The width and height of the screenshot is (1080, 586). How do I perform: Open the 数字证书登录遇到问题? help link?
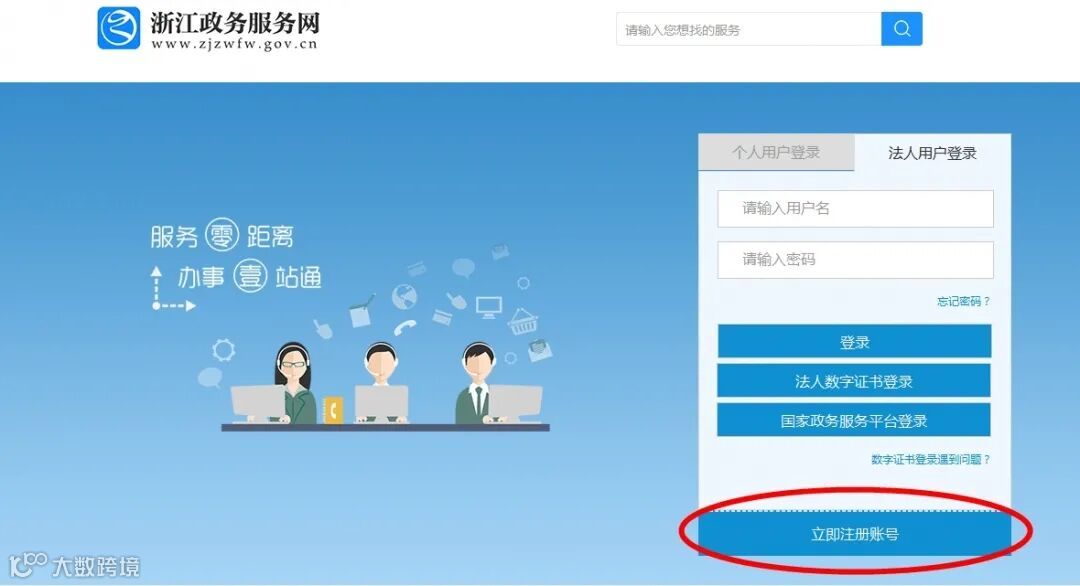[931, 459]
